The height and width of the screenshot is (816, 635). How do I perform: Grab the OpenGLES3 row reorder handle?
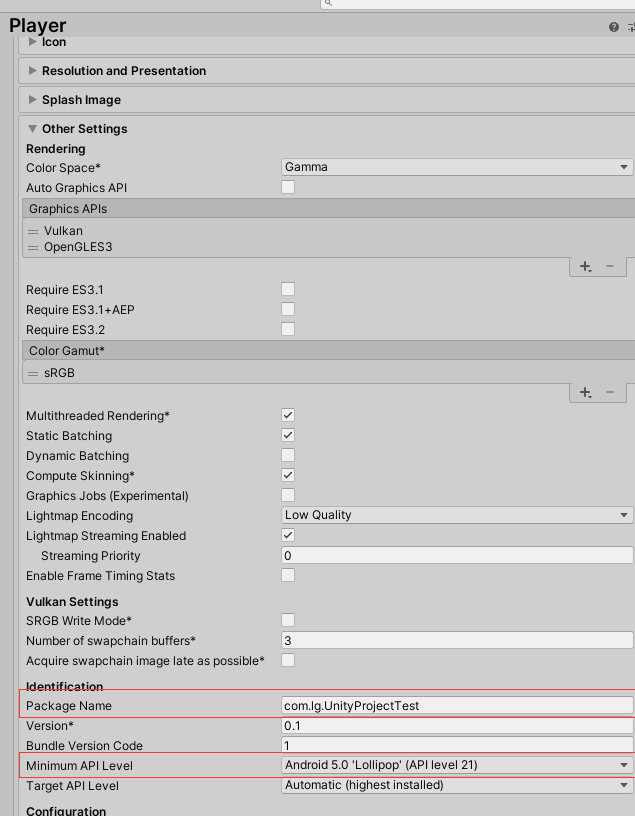(33, 248)
